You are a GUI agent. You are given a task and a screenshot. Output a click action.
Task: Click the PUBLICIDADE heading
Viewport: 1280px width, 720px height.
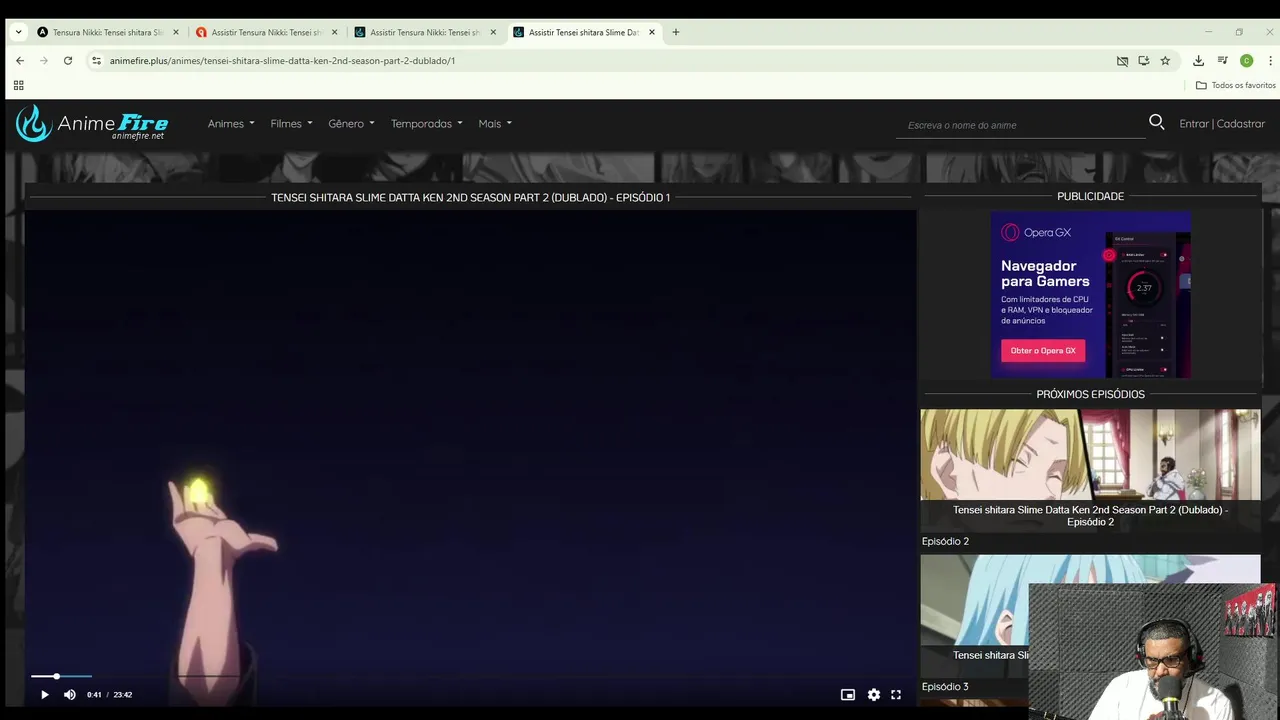(1090, 197)
